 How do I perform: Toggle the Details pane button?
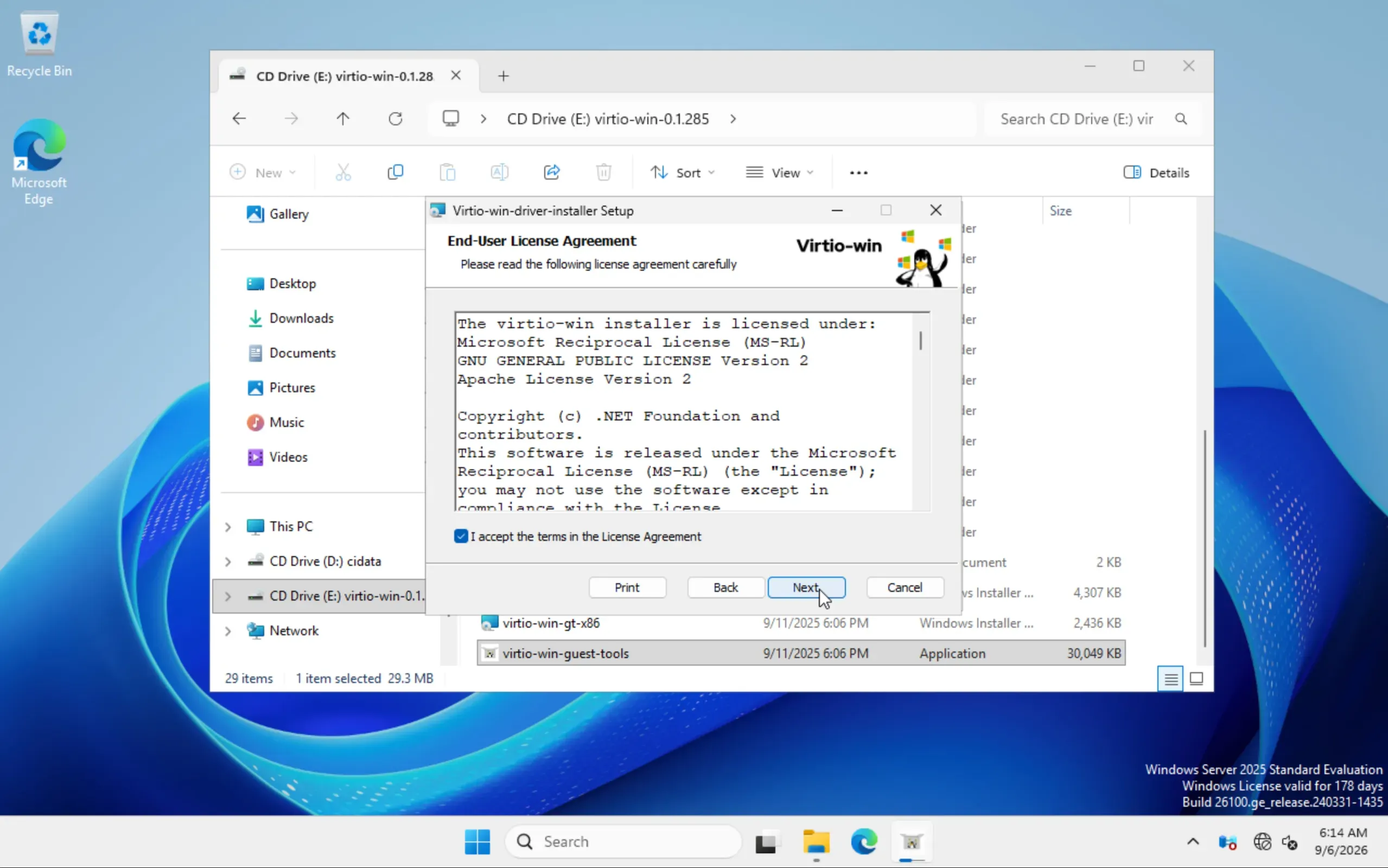(x=1157, y=172)
